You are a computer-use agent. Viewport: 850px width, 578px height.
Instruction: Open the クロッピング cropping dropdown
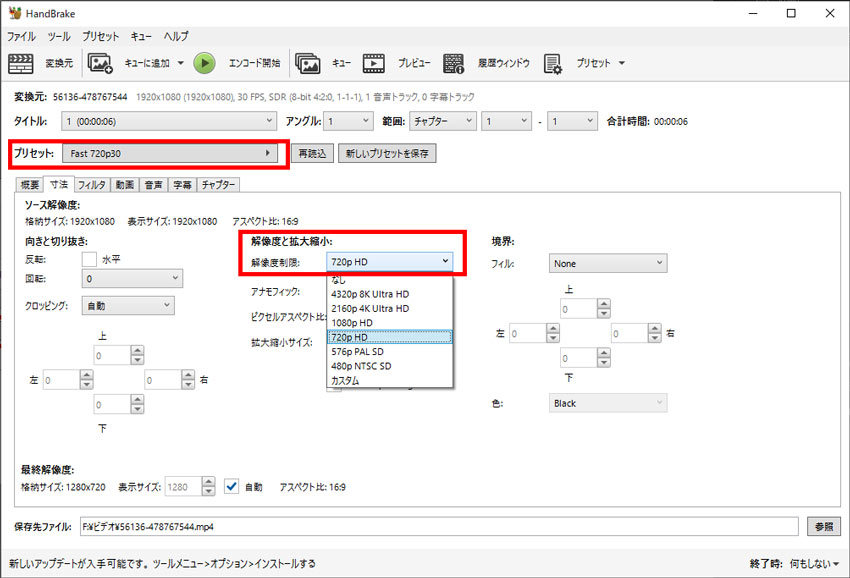click(x=127, y=304)
